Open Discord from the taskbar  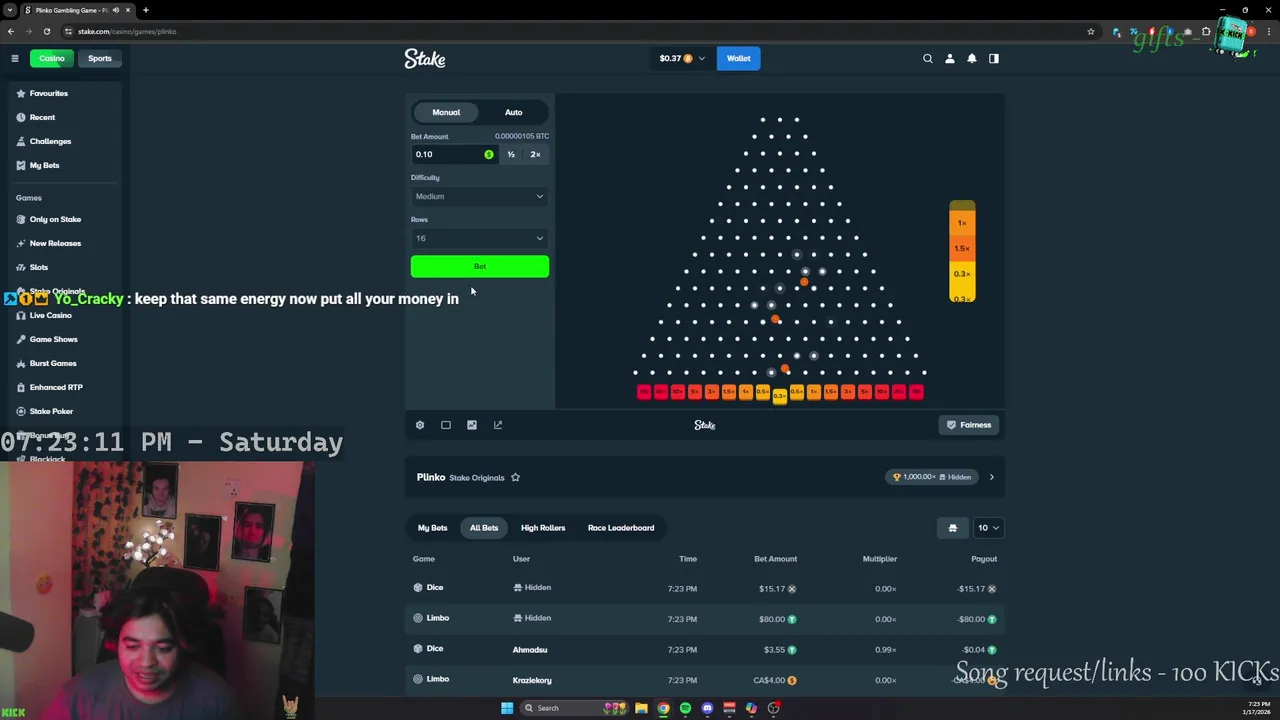(707, 708)
